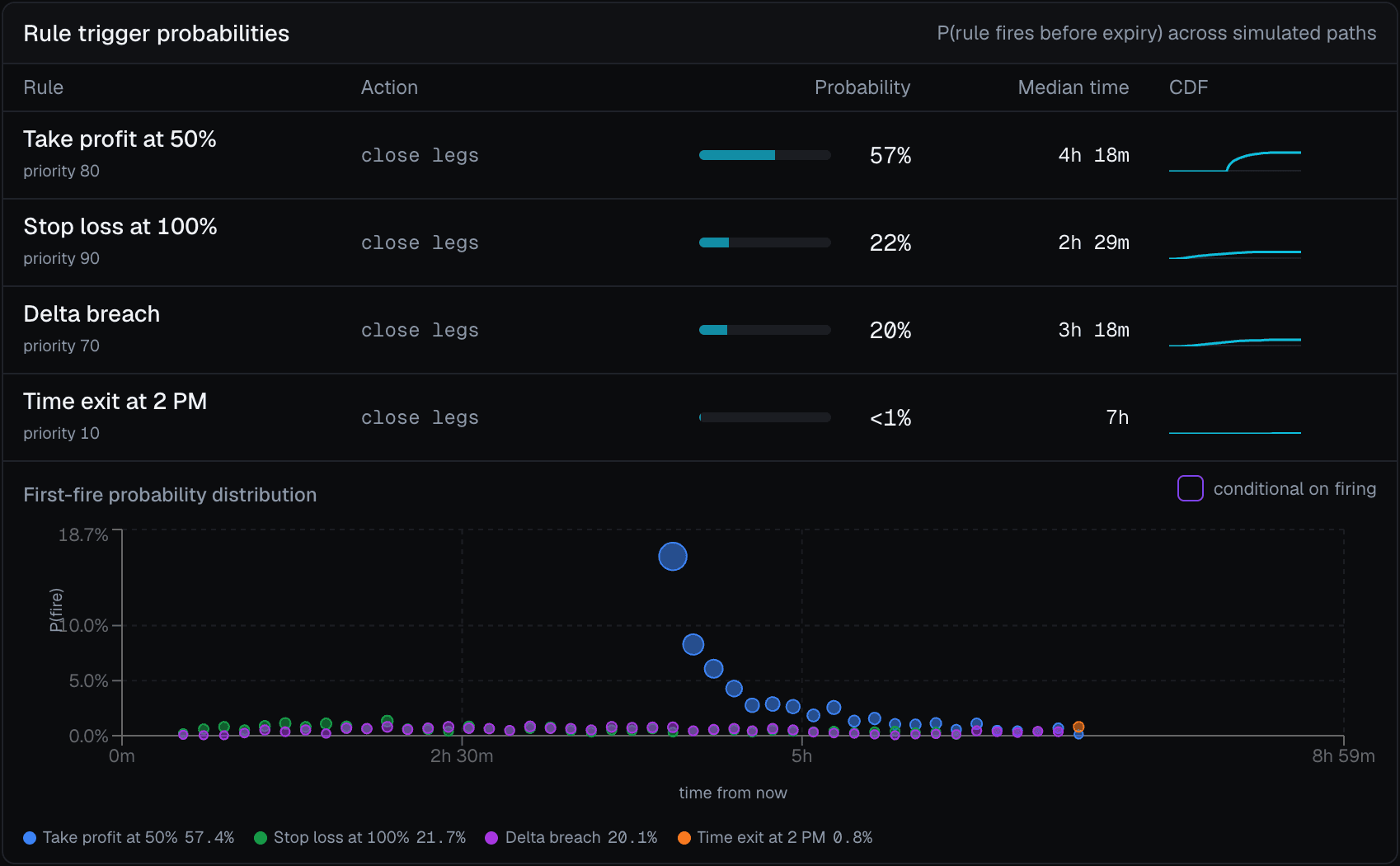Image resolution: width=1400 pixels, height=866 pixels.
Task: Click the Time exit probability bar
Action: [x=764, y=417]
